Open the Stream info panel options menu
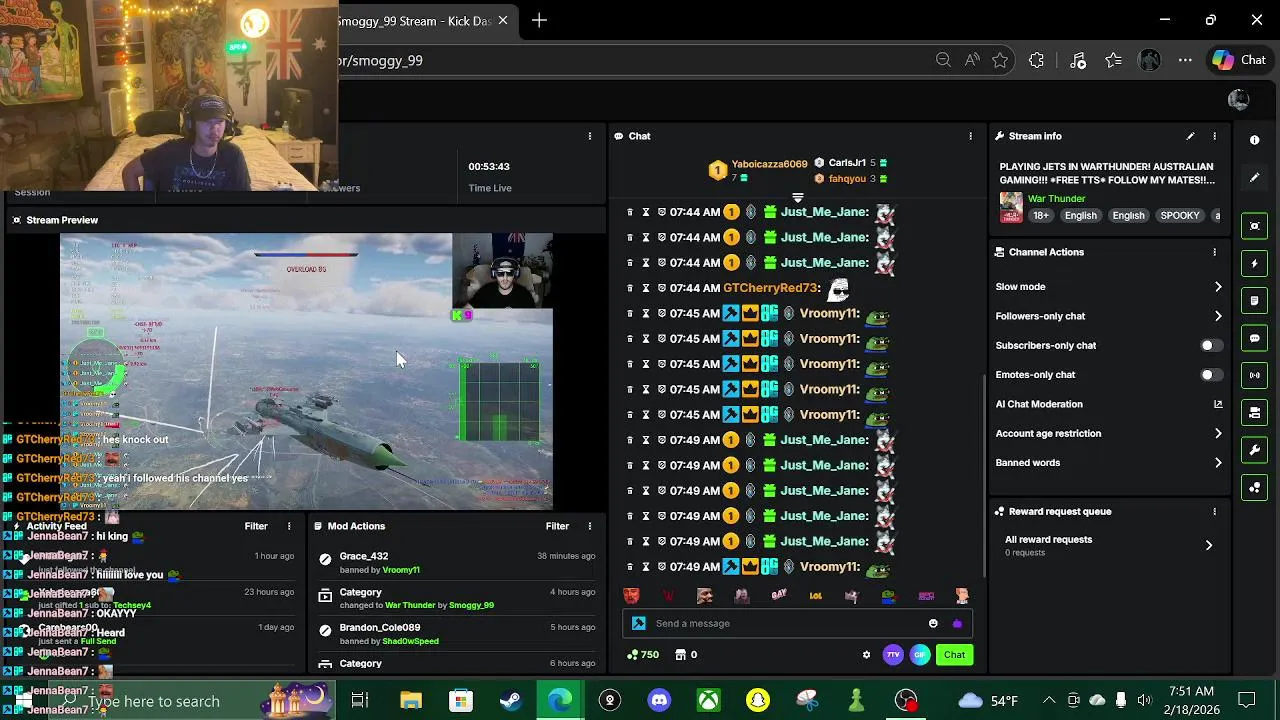The height and width of the screenshot is (720, 1280). coord(1215,136)
